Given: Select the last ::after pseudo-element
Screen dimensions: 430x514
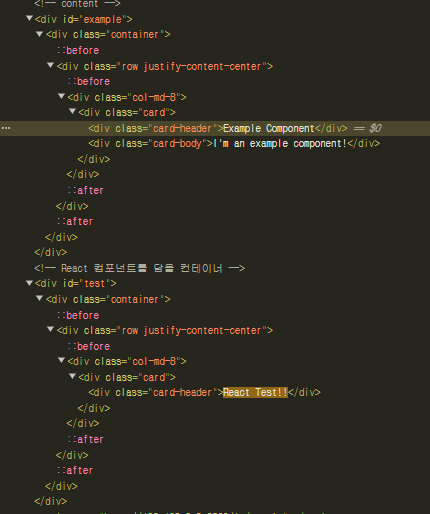Looking at the screenshot, I should (x=75, y=470).
